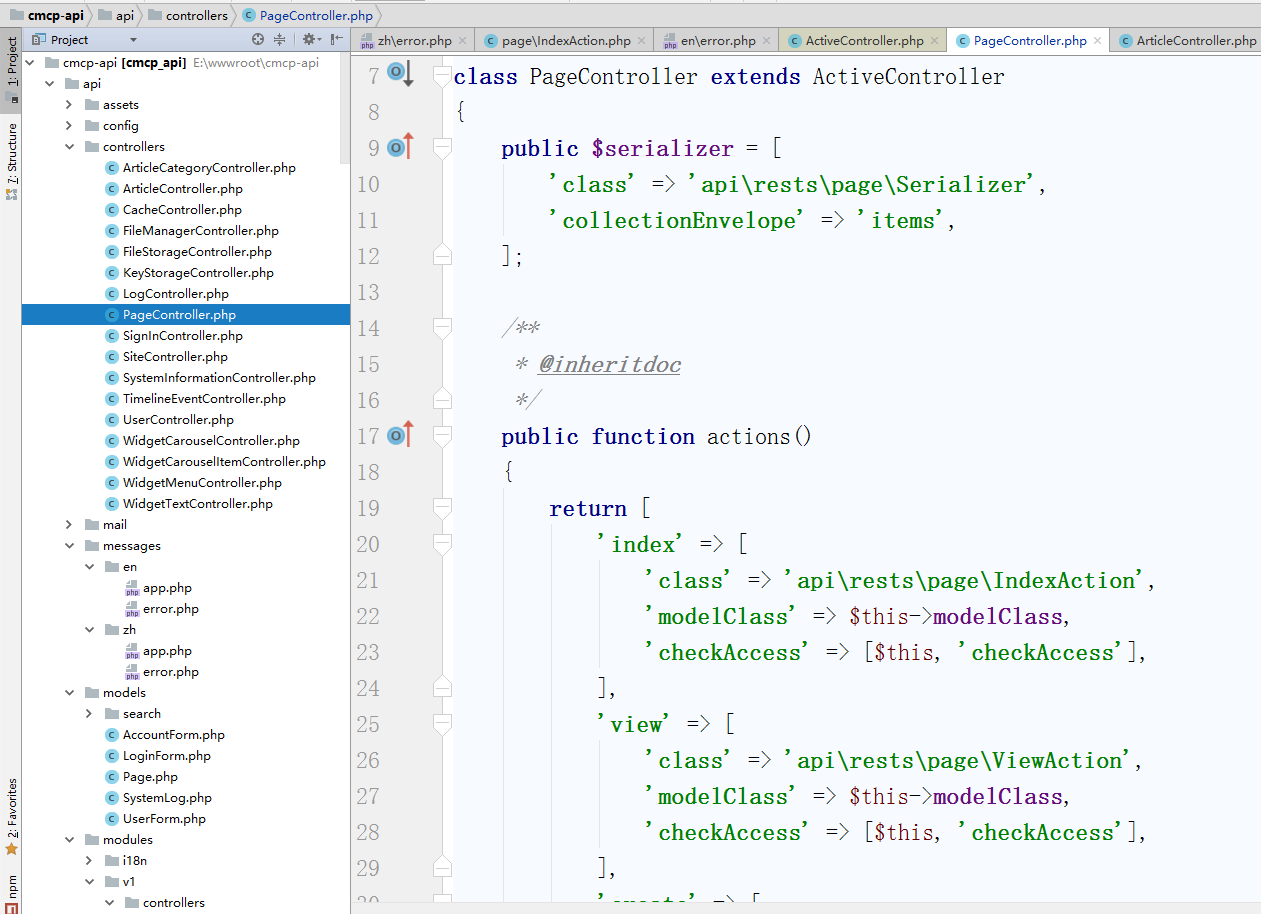Image resolution: width=1261 pixels, height=914 pixels.
Task: Click the Collapse All icon in Project panel
Action: pyautogui.click(x=279, y=40)
